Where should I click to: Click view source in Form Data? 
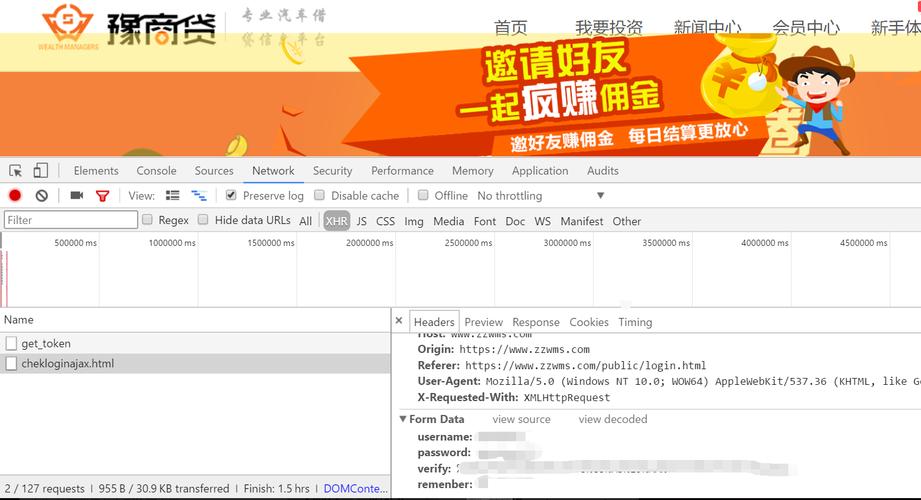click(521, 419)
